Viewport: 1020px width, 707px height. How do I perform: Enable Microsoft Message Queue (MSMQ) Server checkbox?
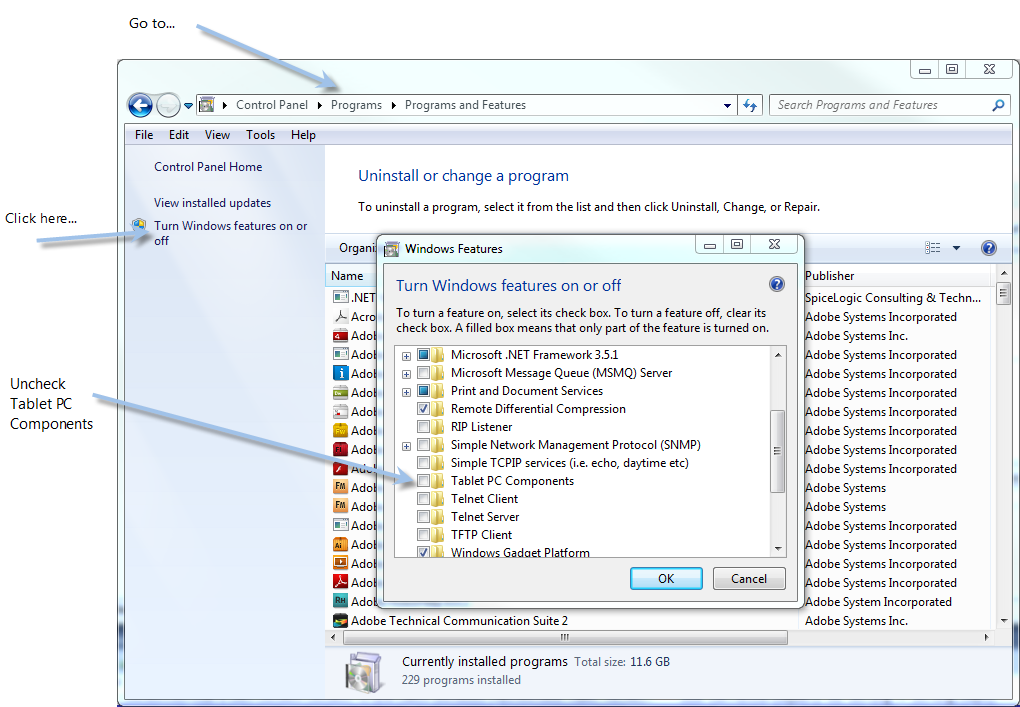coord(423,373)
